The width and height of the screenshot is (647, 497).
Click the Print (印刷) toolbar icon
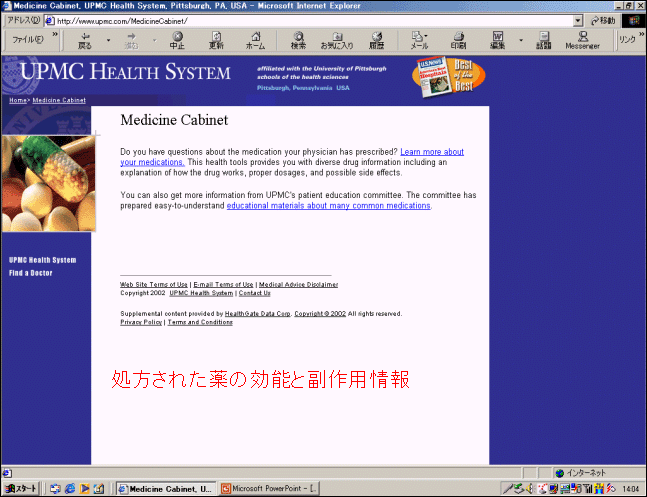pyautogui.click(x=458, y=40)
